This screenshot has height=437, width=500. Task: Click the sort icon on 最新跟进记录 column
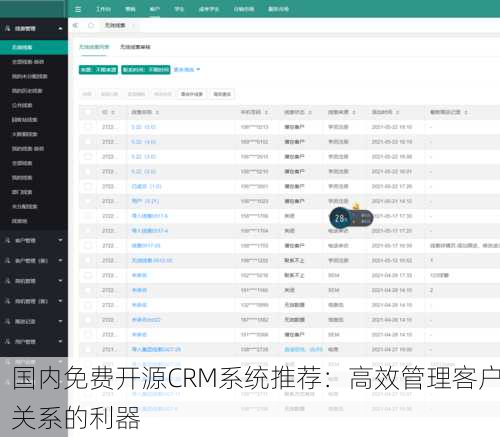coord(466,112)
